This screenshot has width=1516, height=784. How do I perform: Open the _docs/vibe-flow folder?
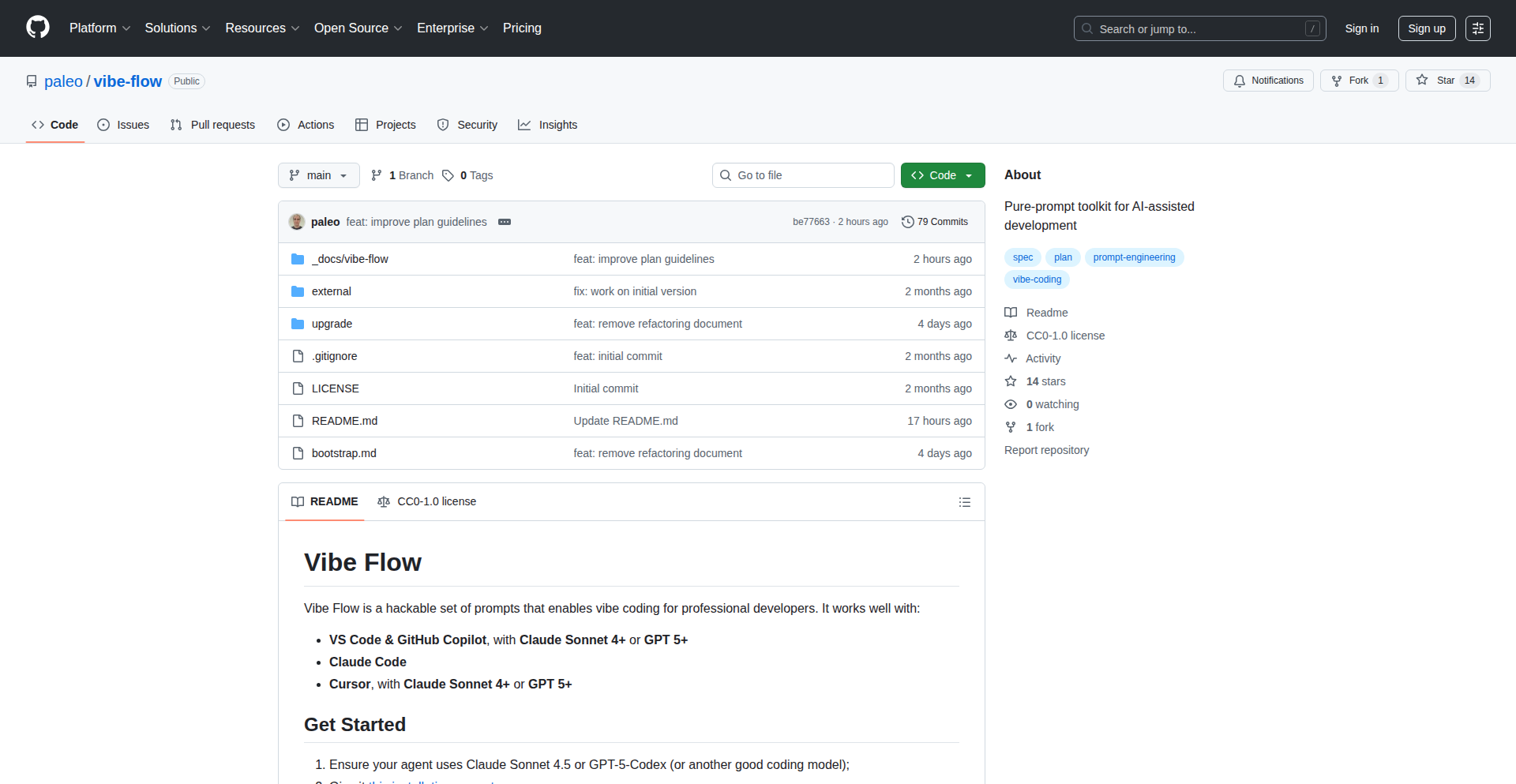[350, 259]
